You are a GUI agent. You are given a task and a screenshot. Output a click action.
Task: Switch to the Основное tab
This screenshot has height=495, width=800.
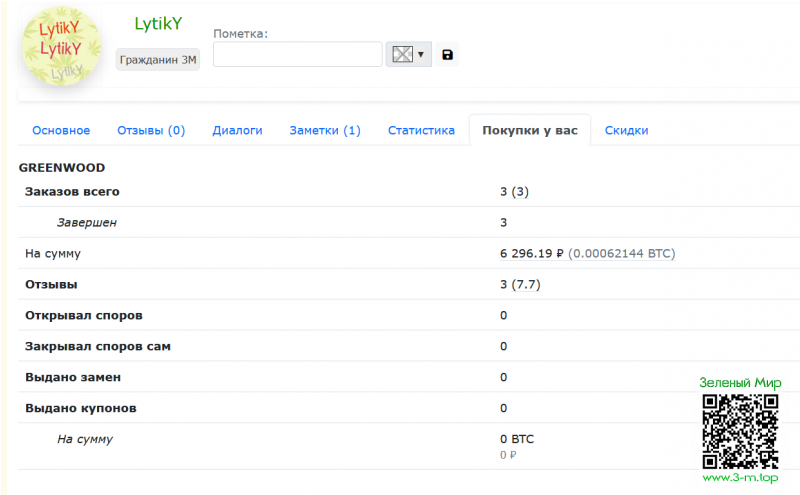coord(61,130)
